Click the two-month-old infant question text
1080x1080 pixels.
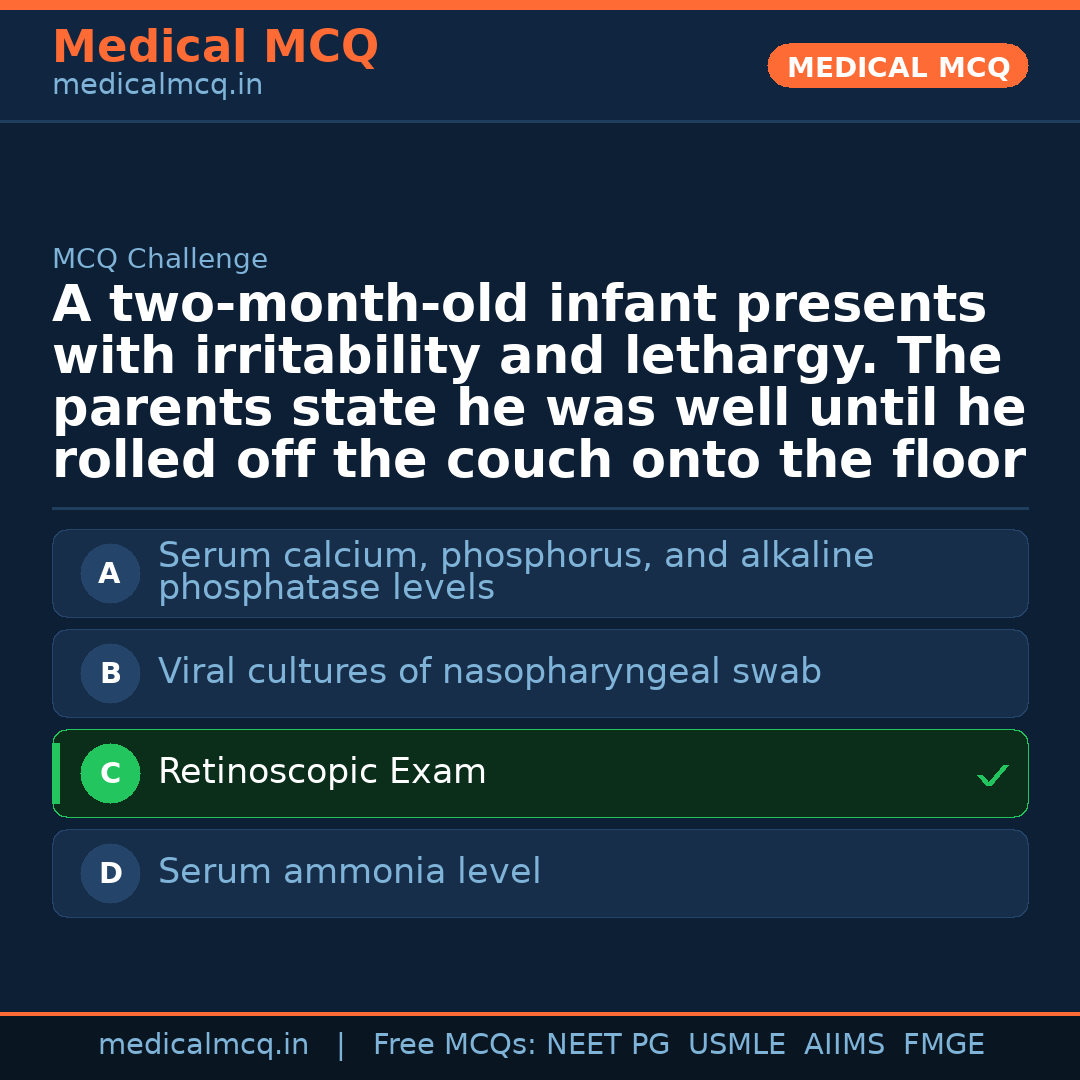coord(539,383)
